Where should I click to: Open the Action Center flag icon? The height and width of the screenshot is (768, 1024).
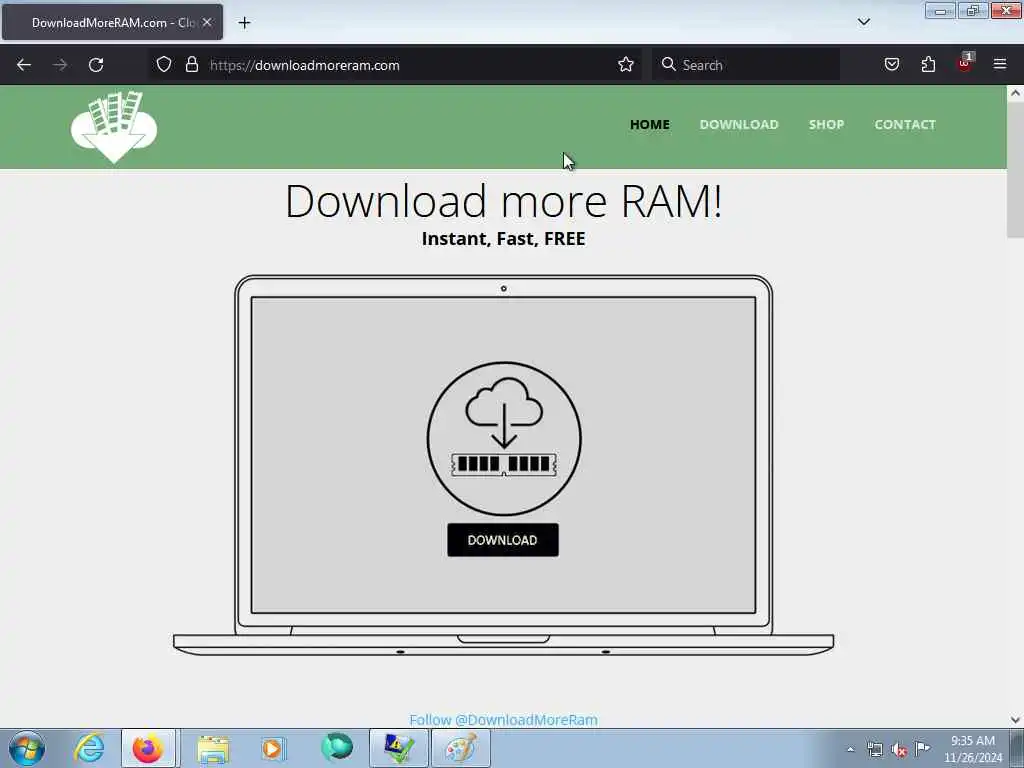coord(923,748)
